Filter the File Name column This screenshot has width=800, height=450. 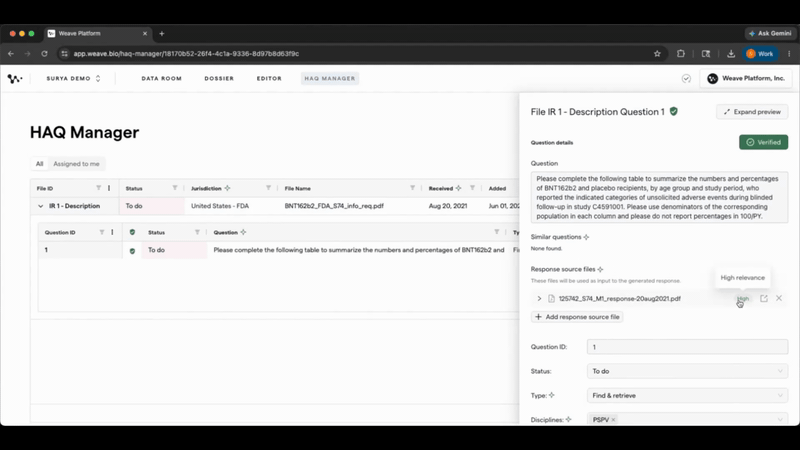pos(412,188)
